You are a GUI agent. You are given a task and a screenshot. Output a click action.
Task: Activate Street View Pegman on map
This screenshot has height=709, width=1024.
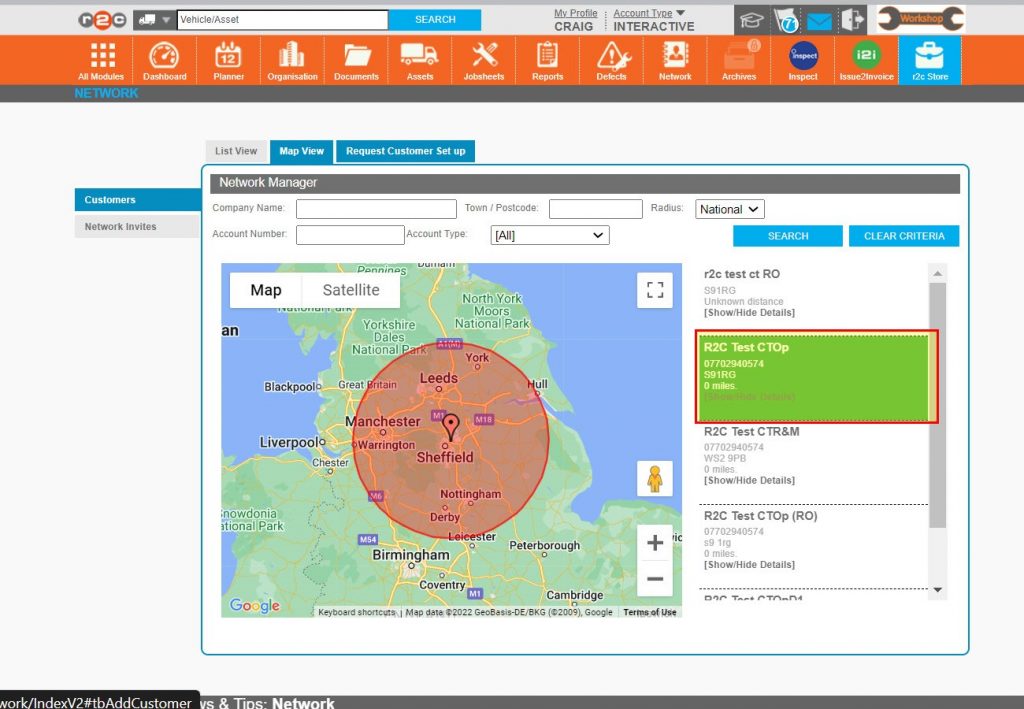[655, 478]
